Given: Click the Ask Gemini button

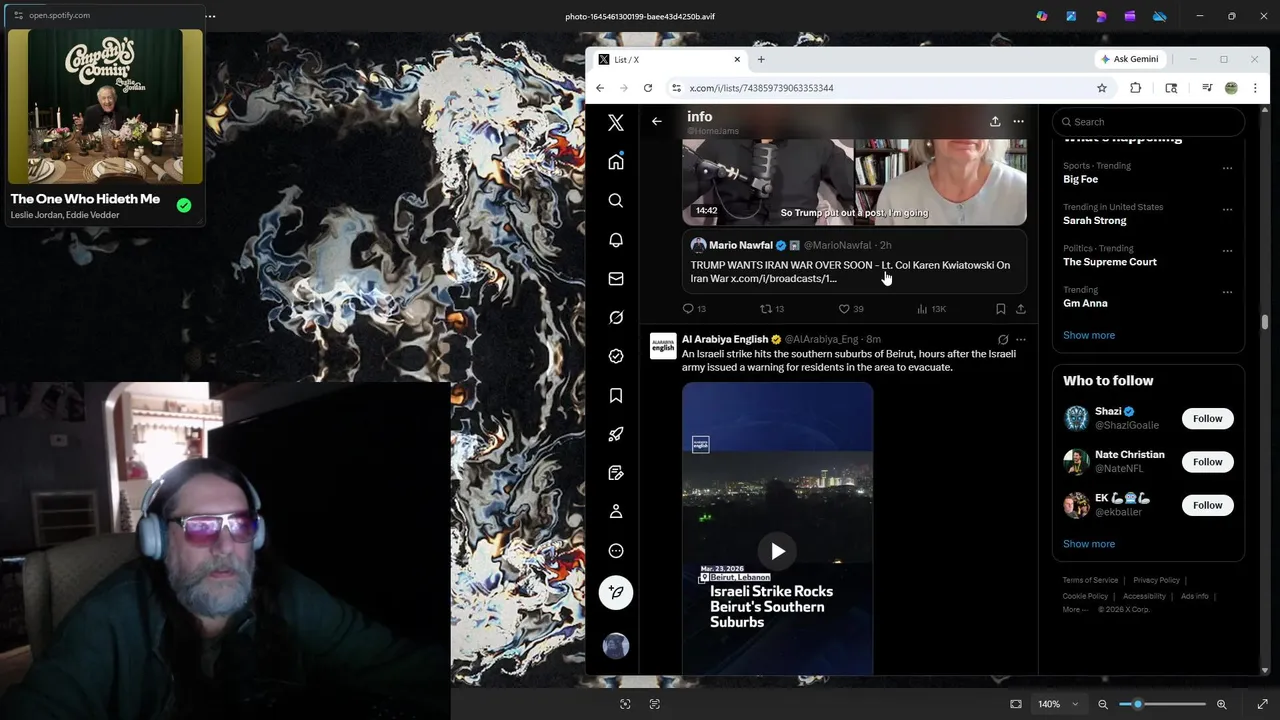Looking at the screenshot, I should [1129, 59].
